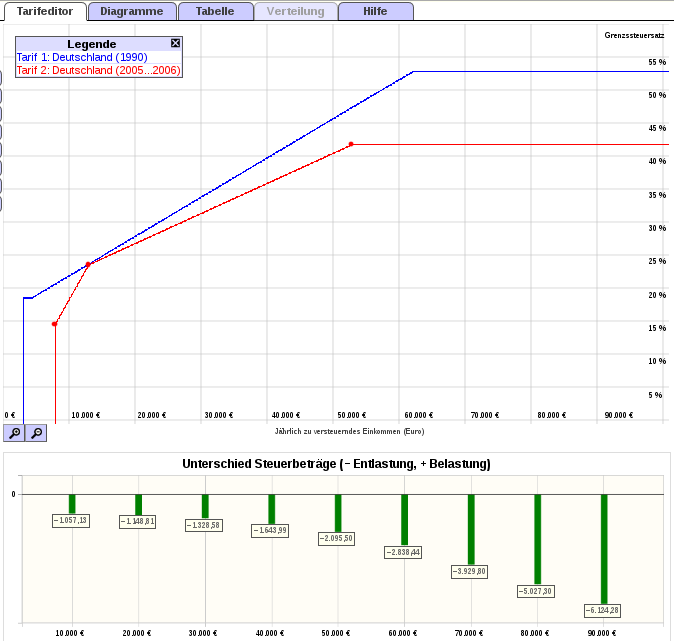Switch to the Tarifeditor tab
This screenshot has width=674, height=641.
point(45,11)
